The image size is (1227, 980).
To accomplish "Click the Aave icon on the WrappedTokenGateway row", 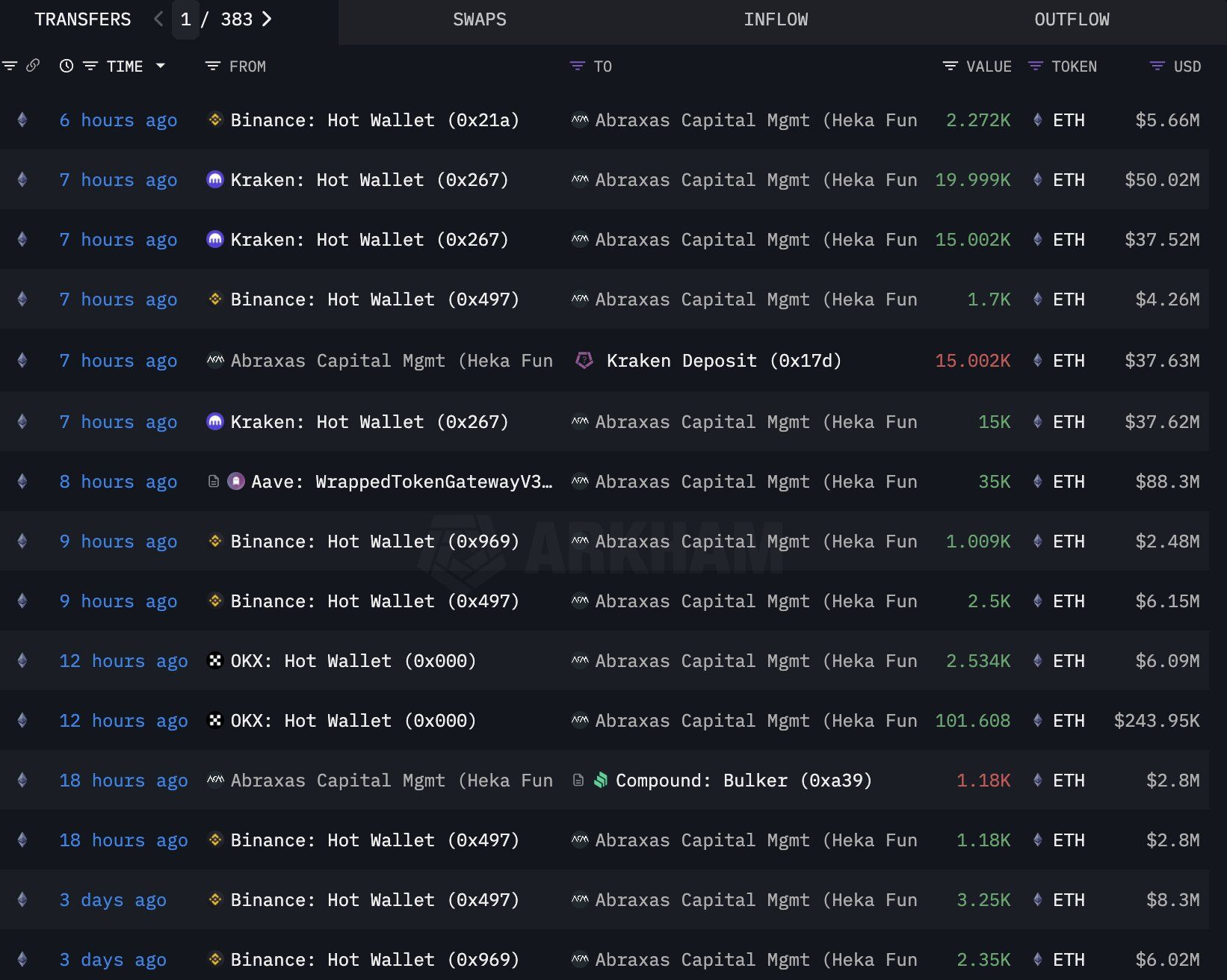I will (x=236, y=482).
